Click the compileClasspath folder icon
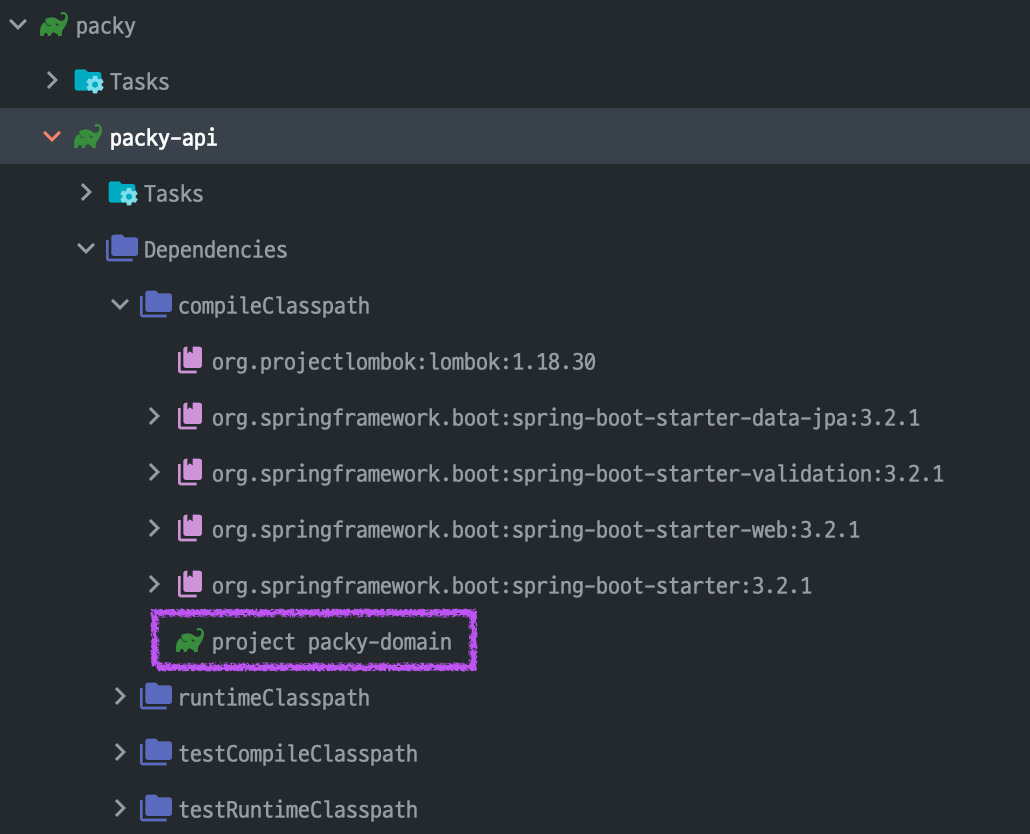1030x834 pixels. tap(156, 305)
